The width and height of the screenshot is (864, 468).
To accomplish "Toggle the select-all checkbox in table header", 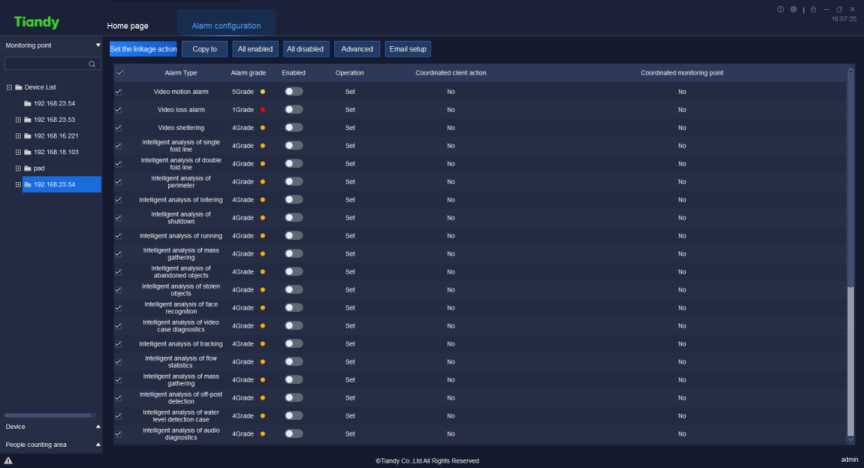I will (x=119, y=73).
